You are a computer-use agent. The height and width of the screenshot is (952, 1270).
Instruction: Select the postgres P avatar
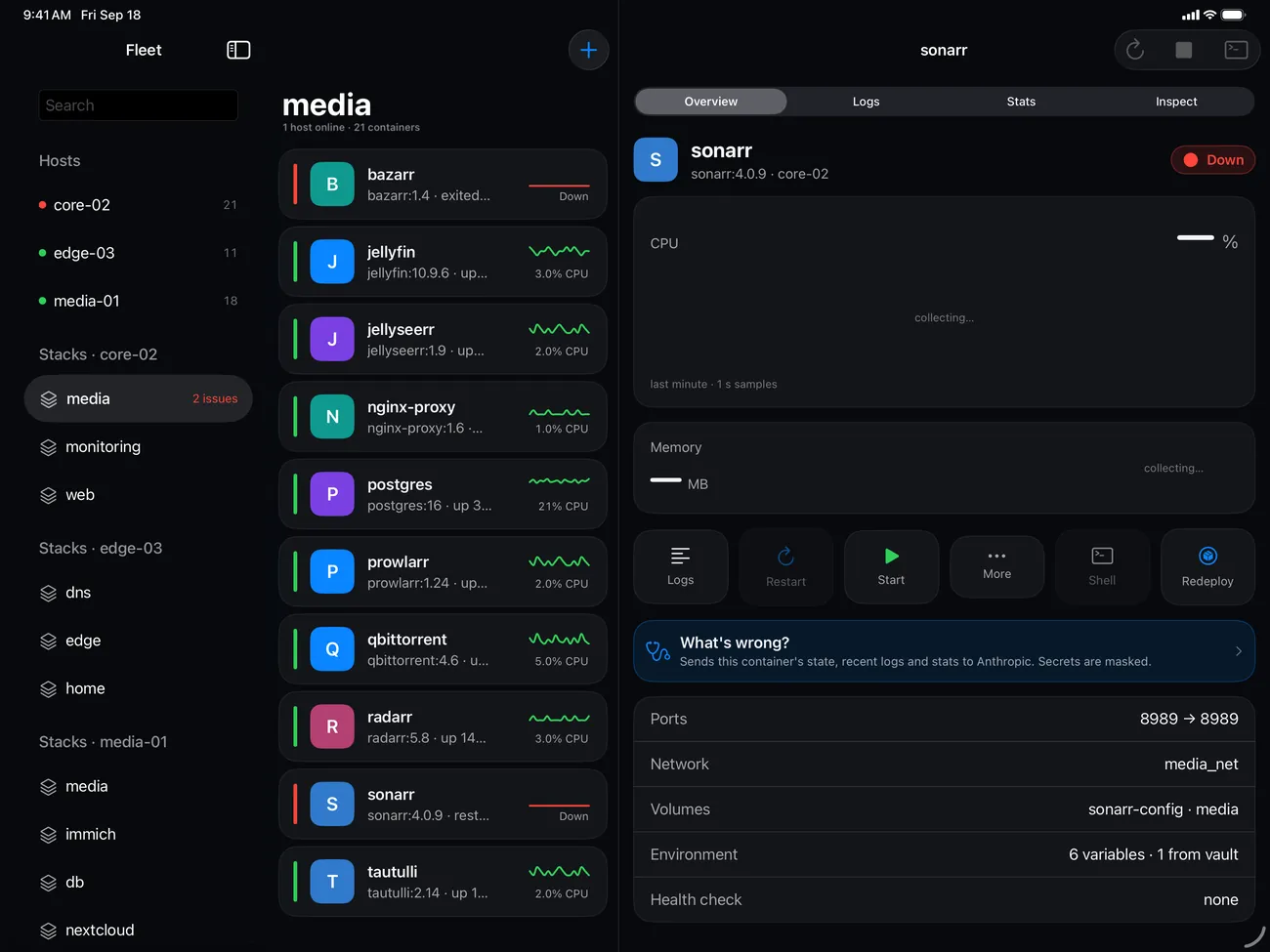tap(332, 494)
